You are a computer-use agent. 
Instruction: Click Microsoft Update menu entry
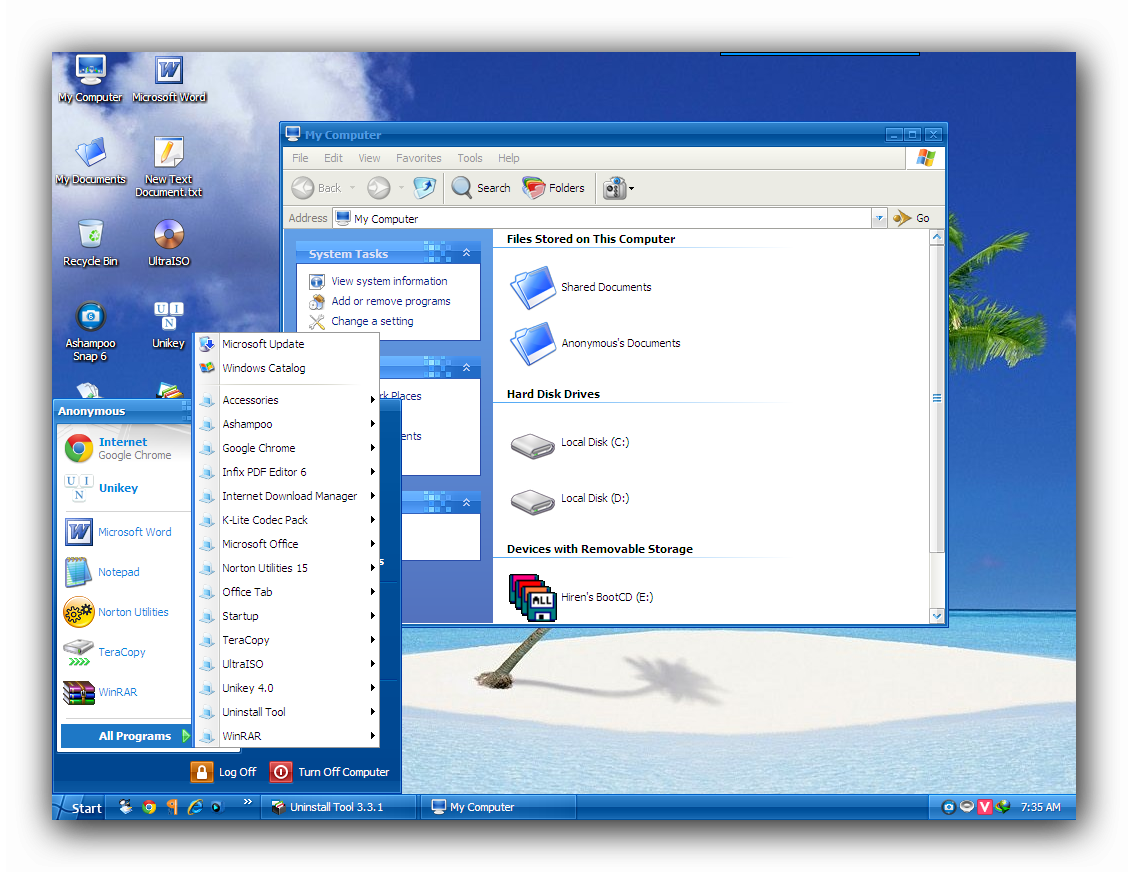click(x=288, y=344)
